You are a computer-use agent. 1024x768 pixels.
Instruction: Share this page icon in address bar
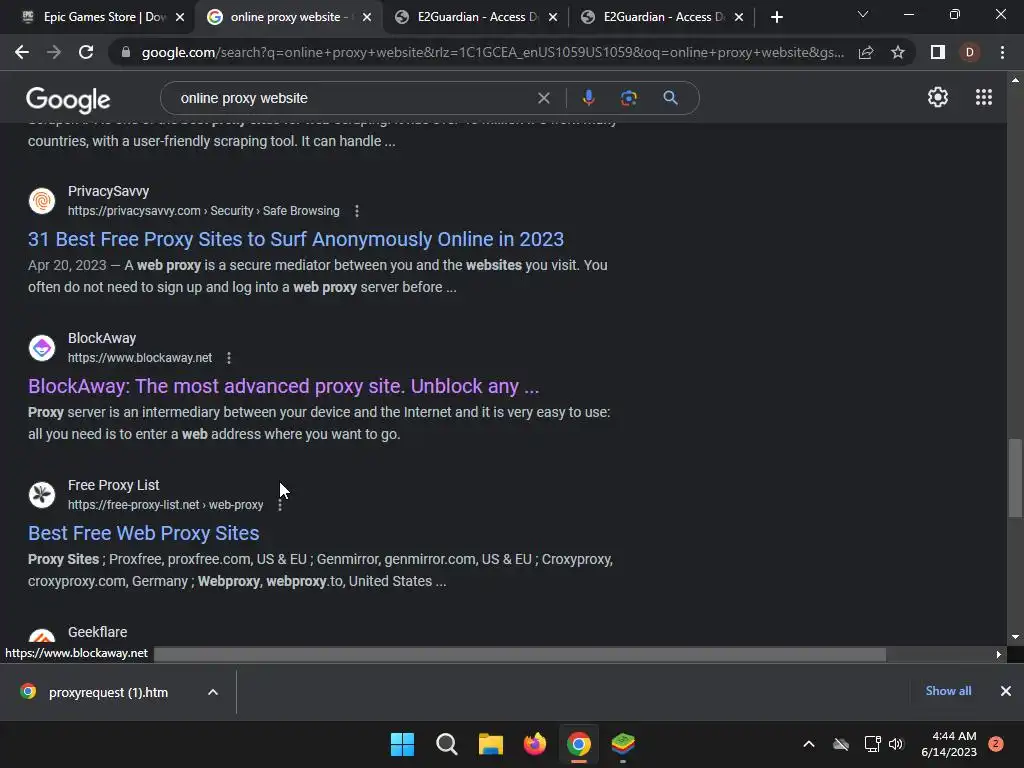pyautogui.click(x=866, y=52)
